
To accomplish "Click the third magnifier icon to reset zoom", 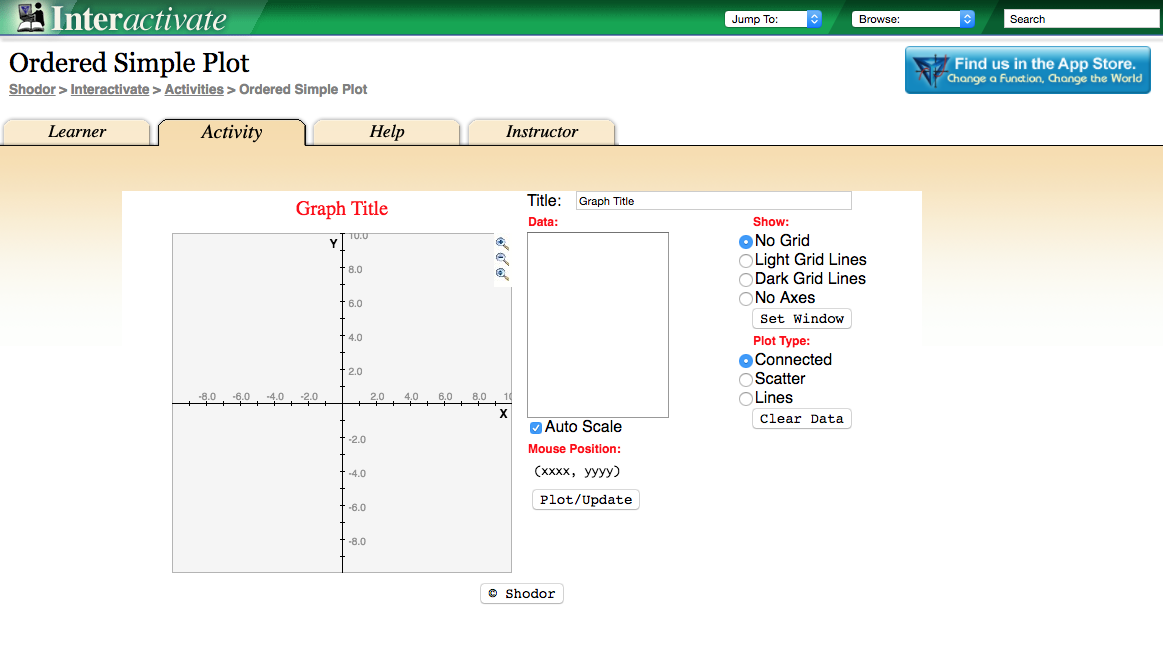I will (x=501, y=273).
